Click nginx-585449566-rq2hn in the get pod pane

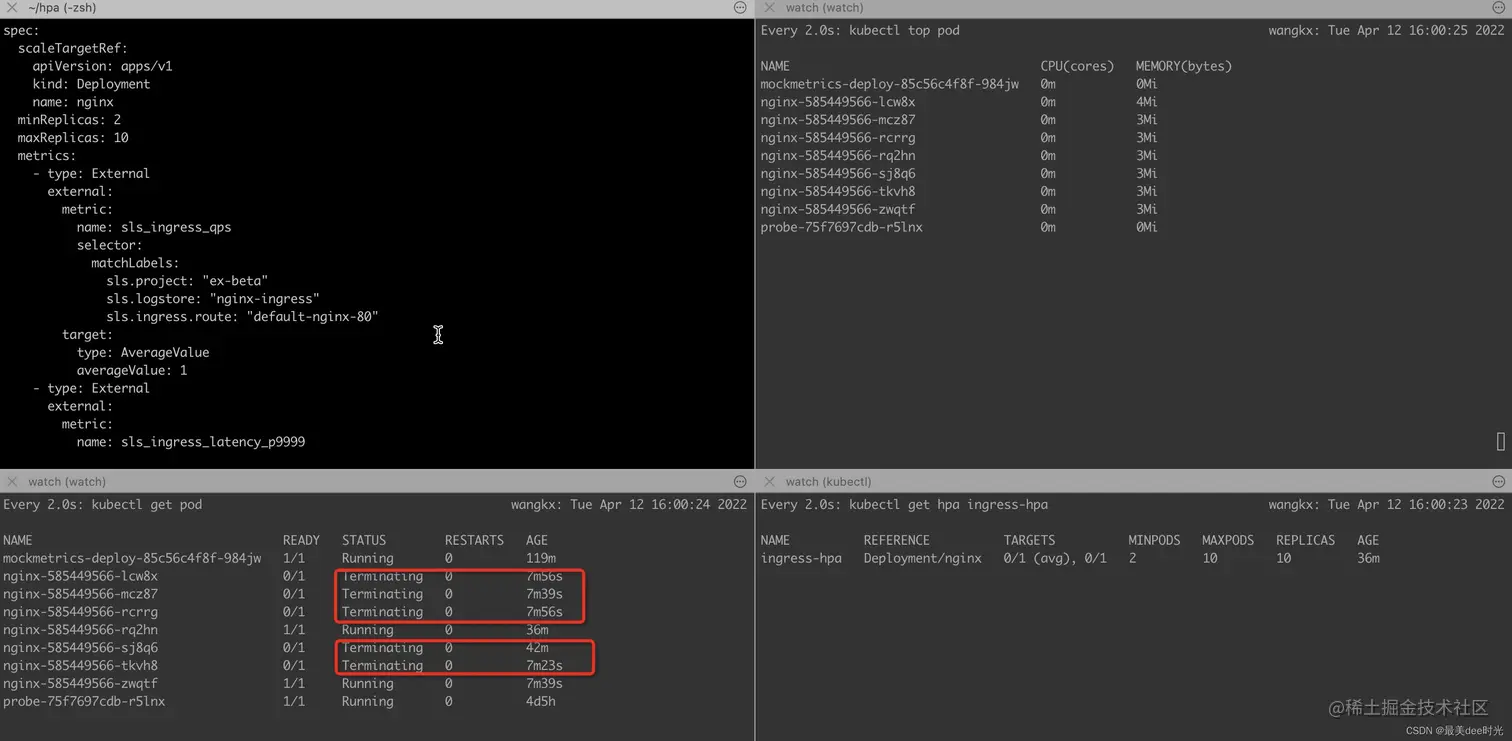click(80, 630)
